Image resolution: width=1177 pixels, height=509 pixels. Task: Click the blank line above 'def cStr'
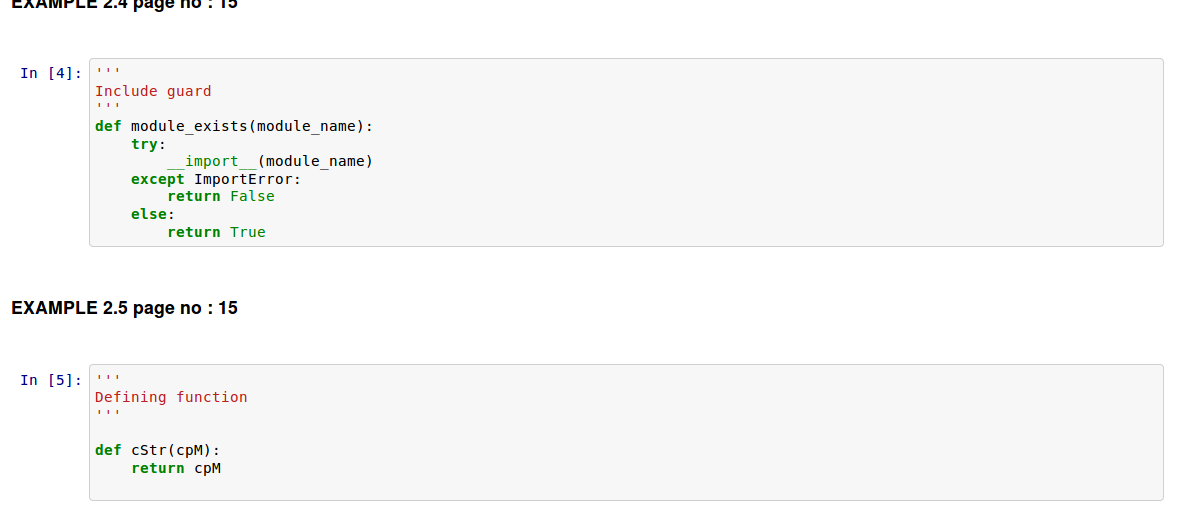pyautogui.click(x=300, y=433)
